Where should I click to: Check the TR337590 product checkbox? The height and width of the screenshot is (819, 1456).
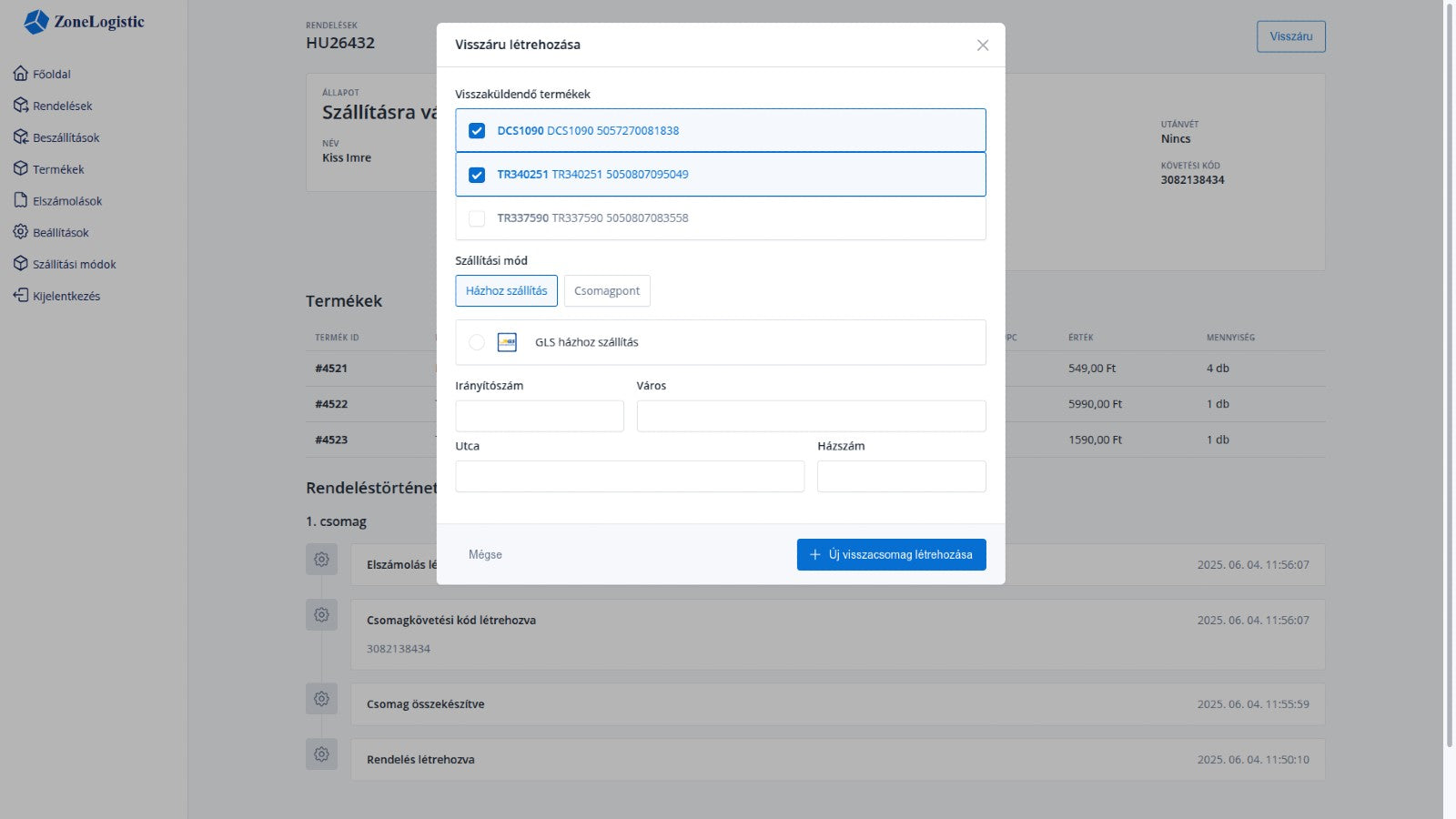477,218
